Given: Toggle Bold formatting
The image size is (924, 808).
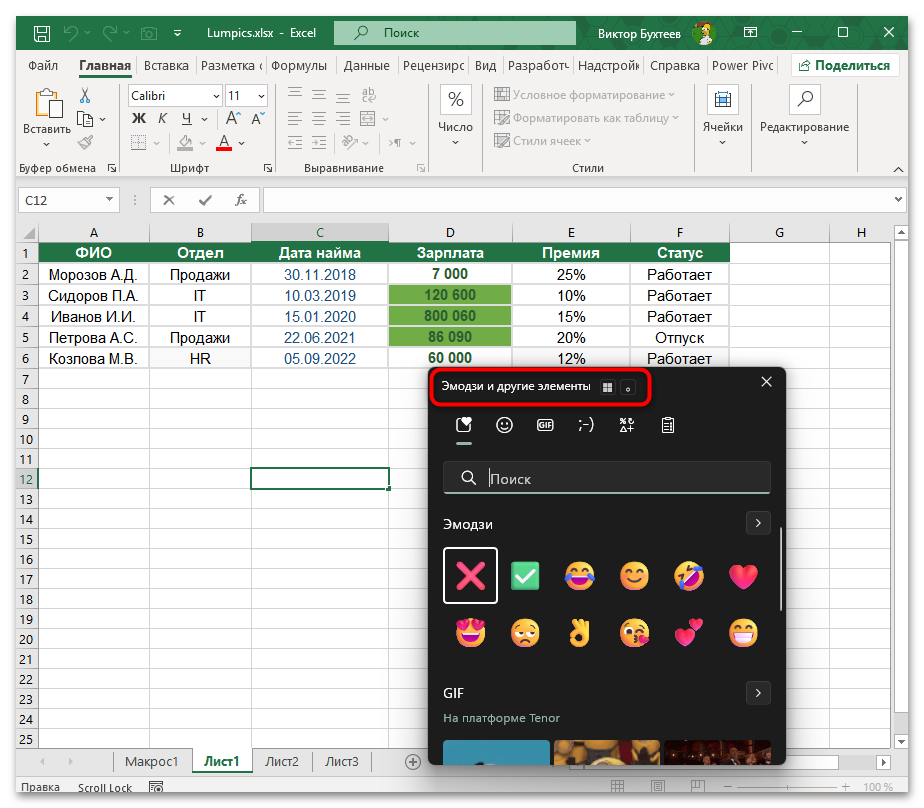Looking at the screenshot, I should coord(139,119).
